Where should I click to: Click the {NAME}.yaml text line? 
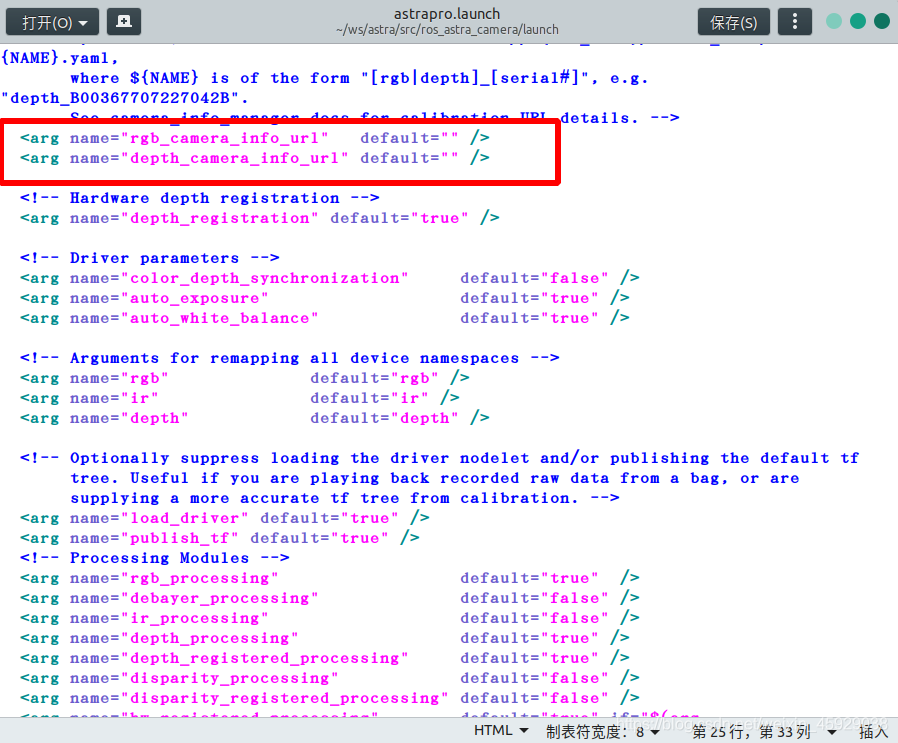tap(60, 58)
